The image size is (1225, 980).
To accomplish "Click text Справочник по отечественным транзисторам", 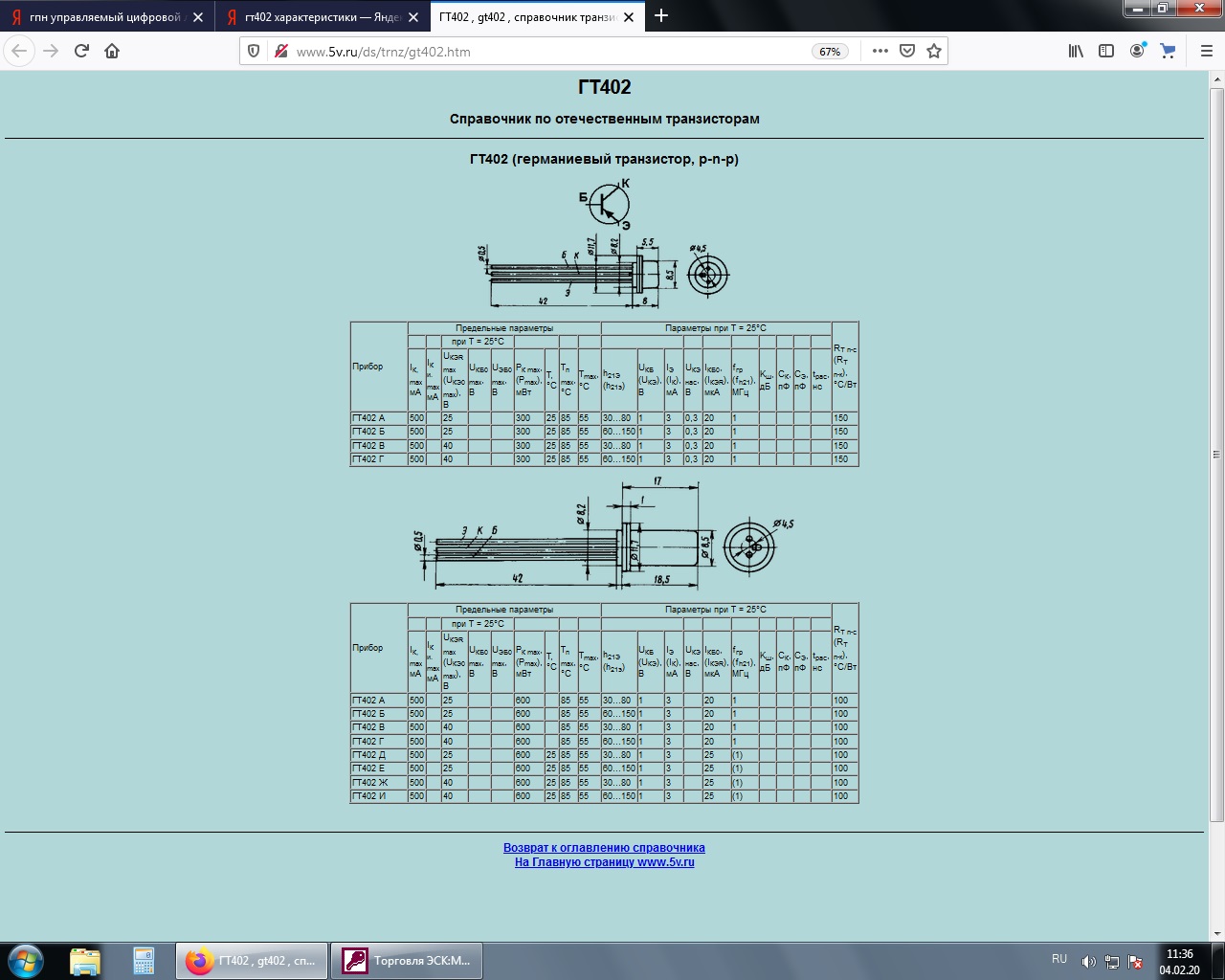I will [x=605, y=119].
